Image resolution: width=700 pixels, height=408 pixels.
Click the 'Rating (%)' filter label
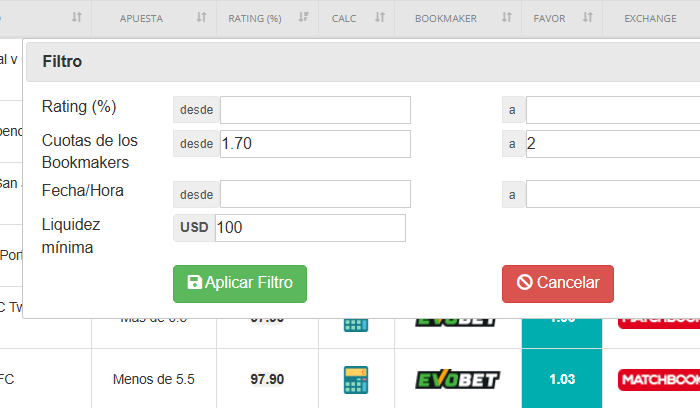[79, 107]
